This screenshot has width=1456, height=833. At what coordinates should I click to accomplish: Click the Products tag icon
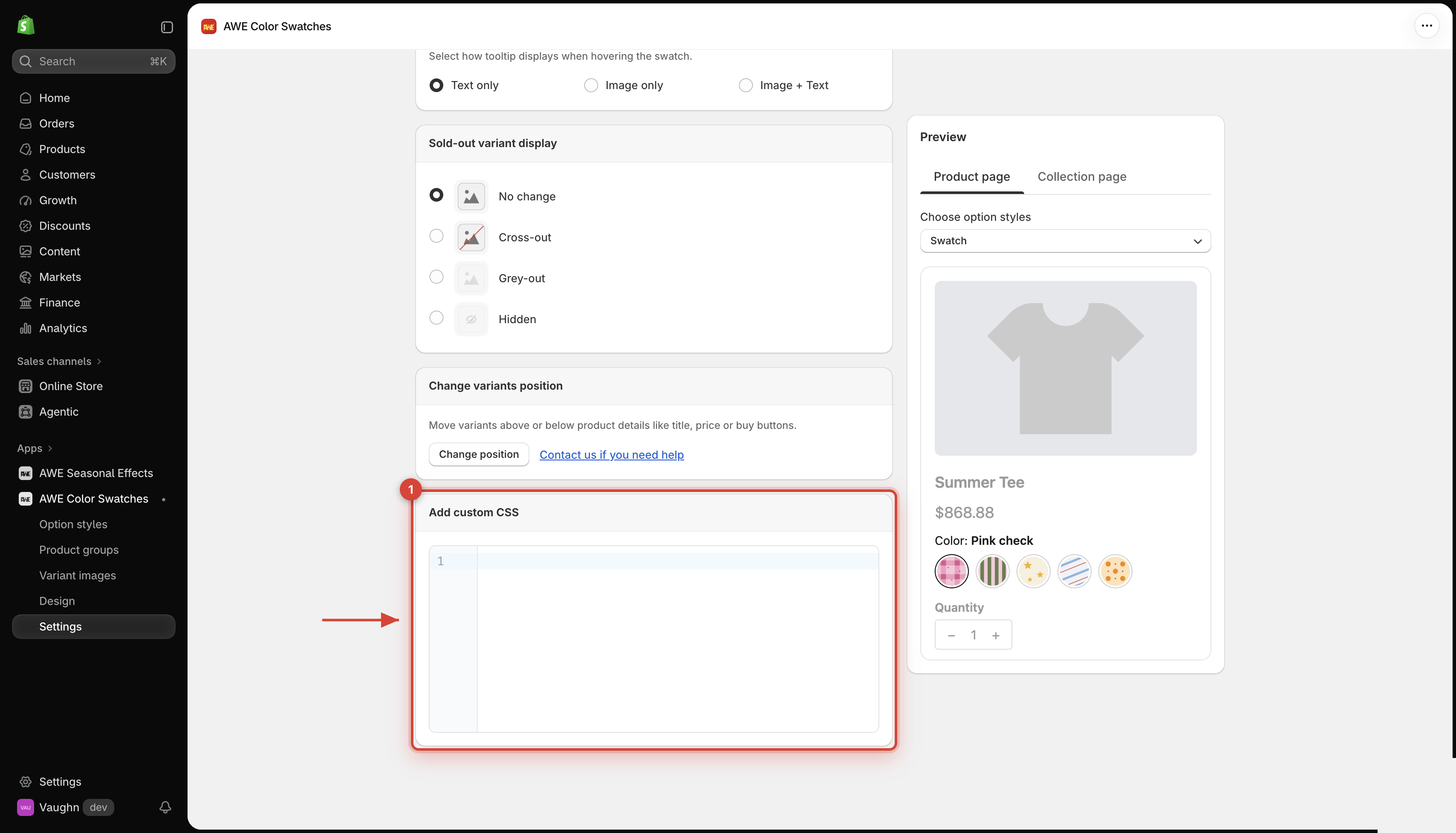click(x=25, y=149)
